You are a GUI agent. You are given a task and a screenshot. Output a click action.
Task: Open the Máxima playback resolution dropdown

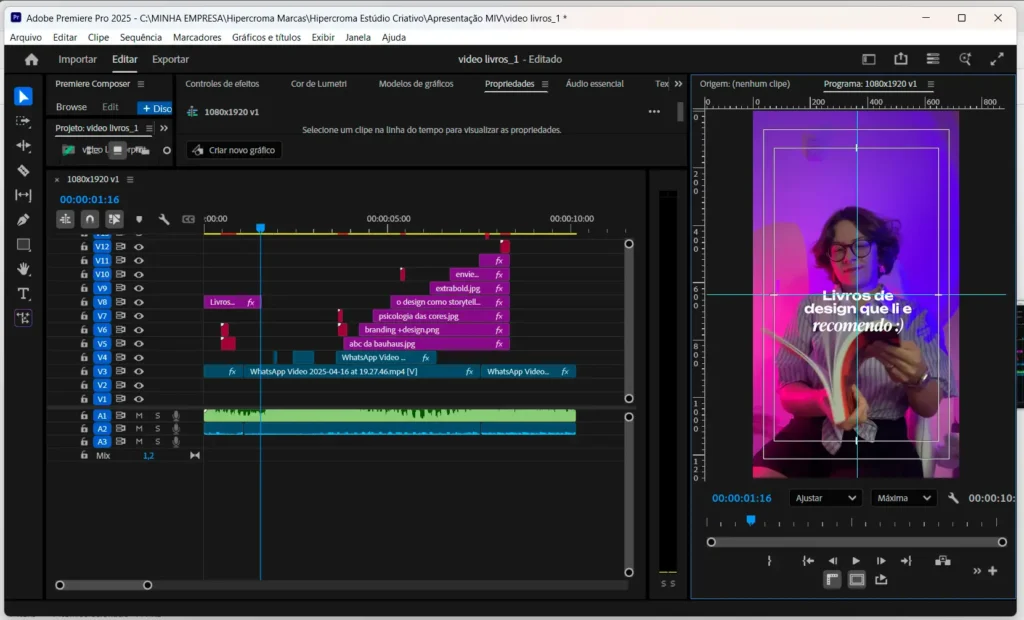(x=903, y=497)
